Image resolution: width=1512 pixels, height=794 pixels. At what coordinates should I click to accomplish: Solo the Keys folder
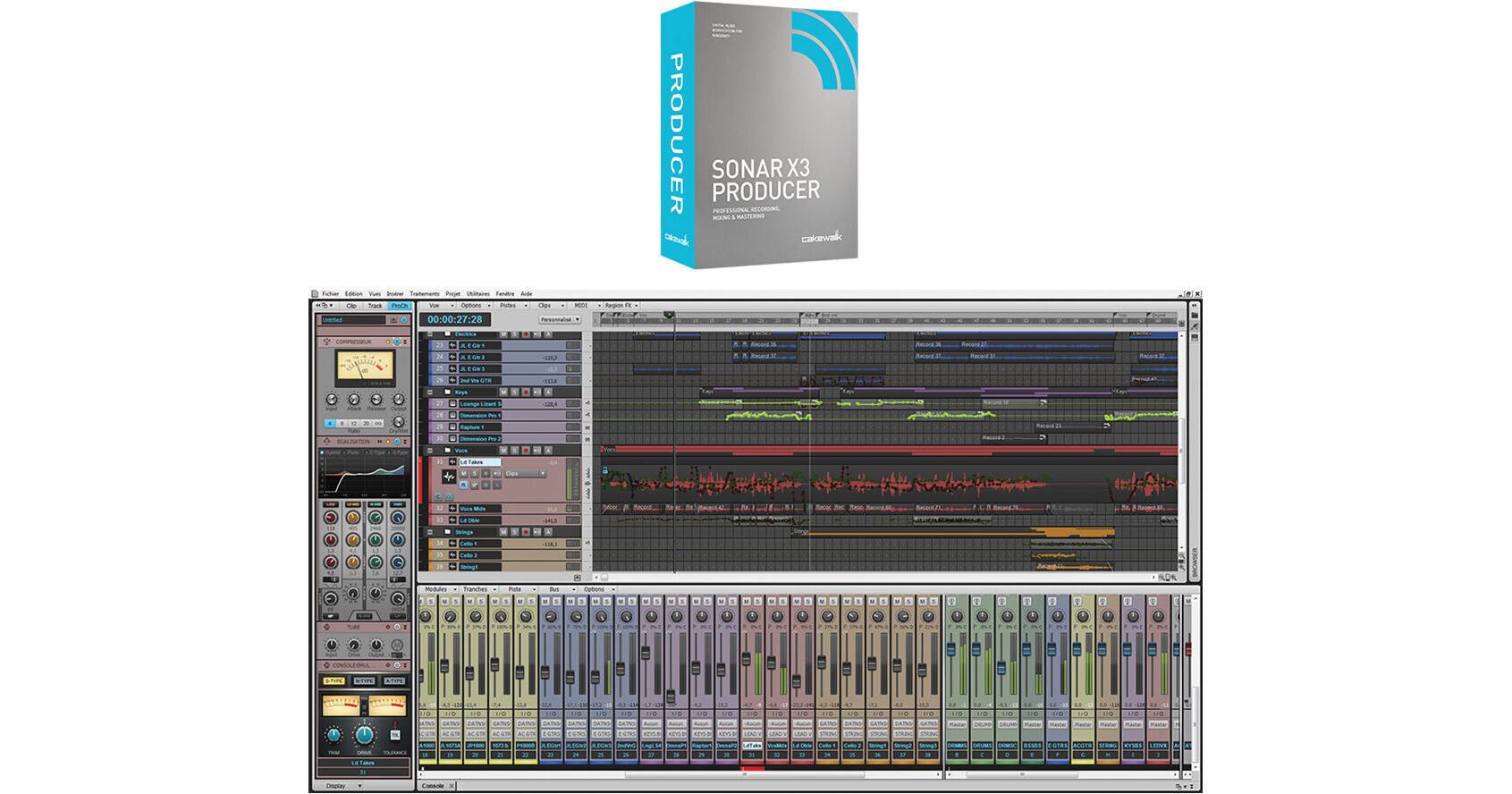[x=514, y=393]
